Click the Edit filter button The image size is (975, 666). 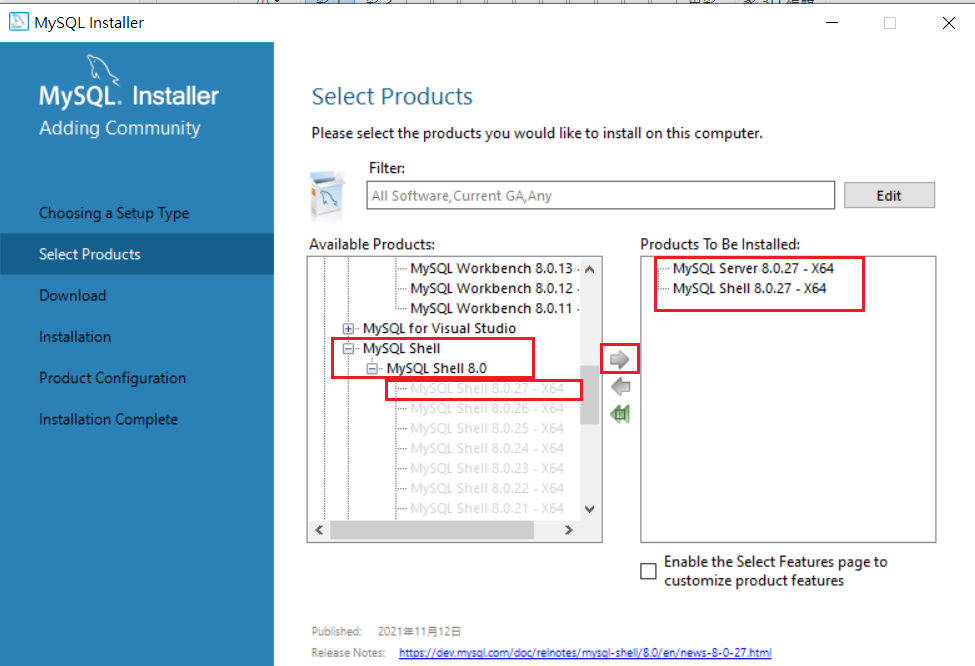point(889,195)
